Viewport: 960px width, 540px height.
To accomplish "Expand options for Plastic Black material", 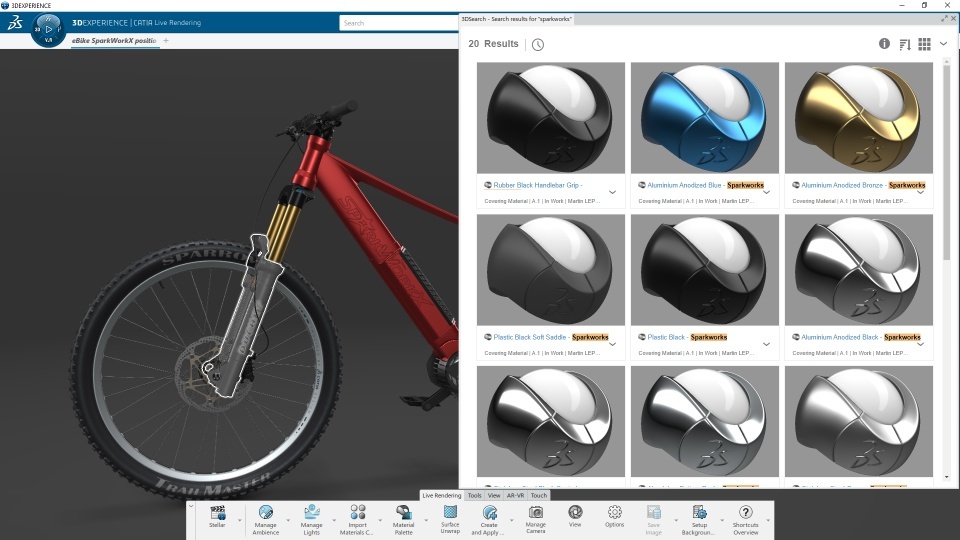I will [x=766, y=344].
